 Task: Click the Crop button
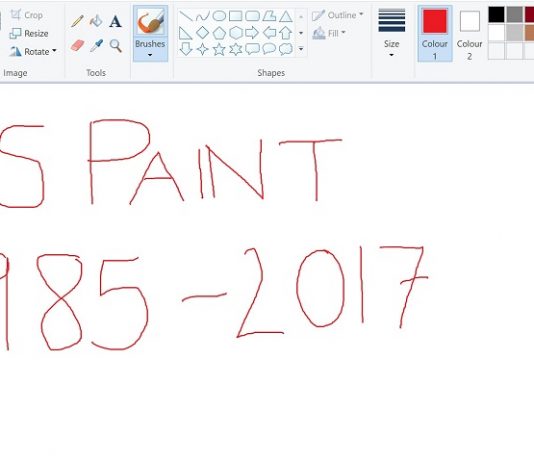coord(27,15)
